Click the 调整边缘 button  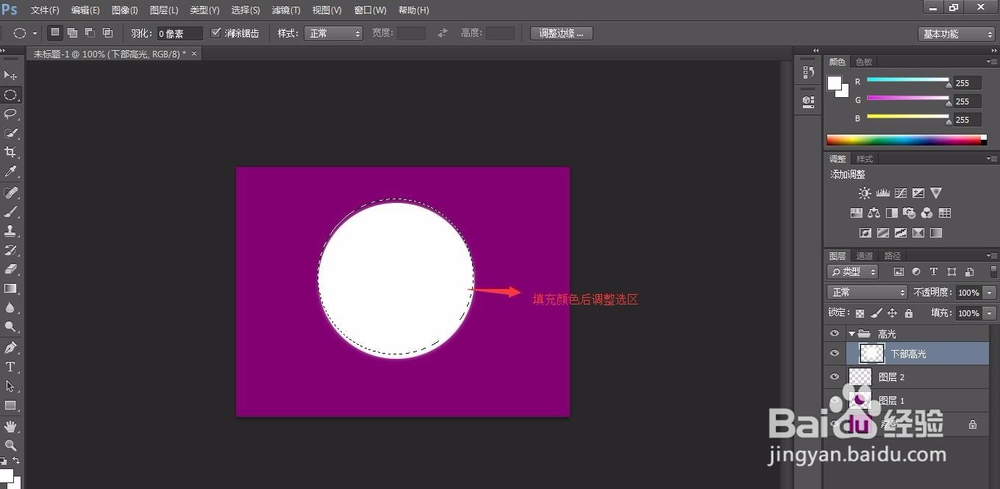561,33
